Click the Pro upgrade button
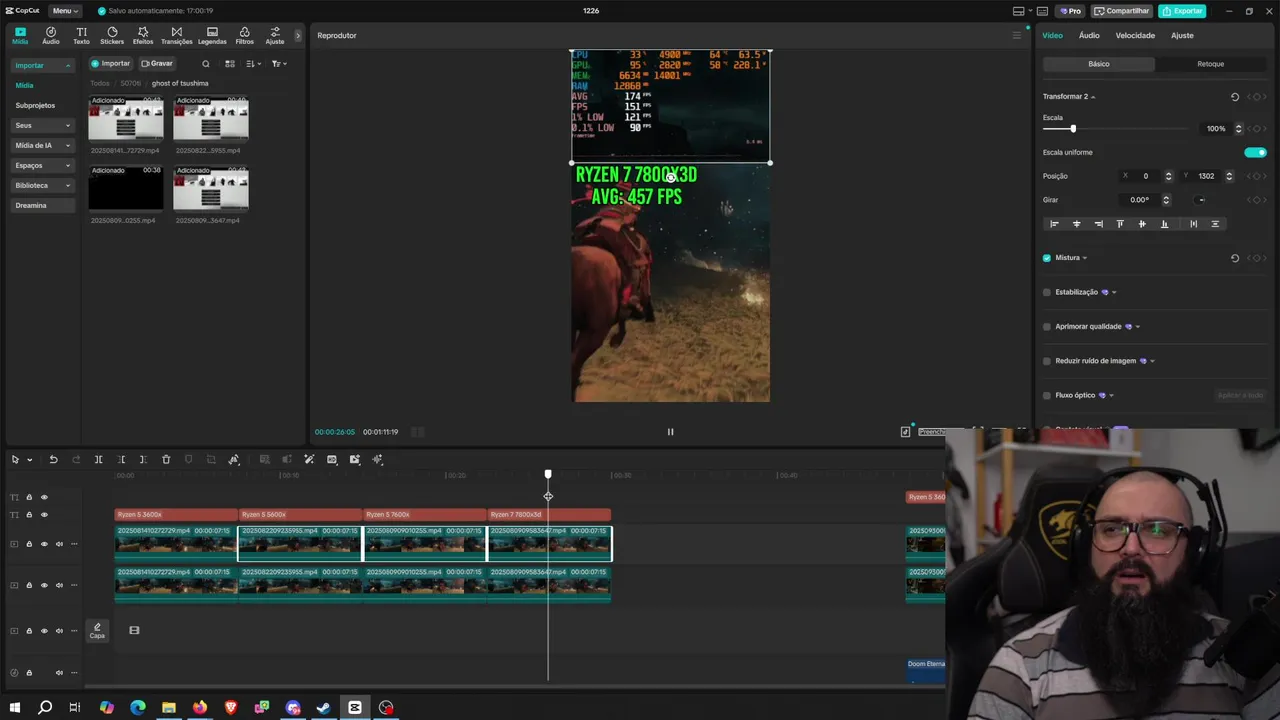 click(1069, 11)
